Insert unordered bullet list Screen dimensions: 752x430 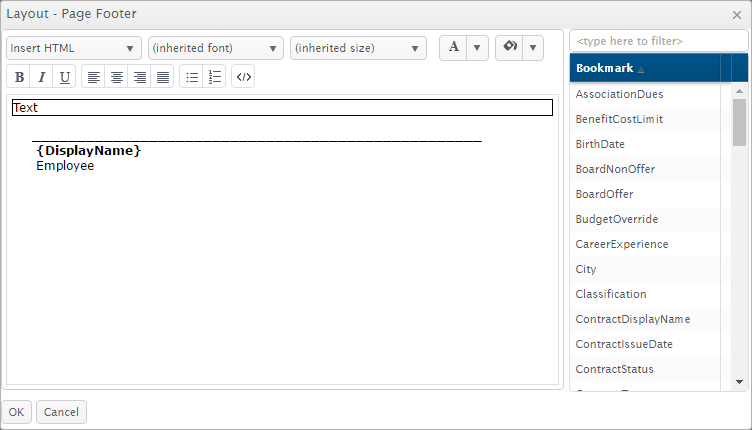point(192,77)
